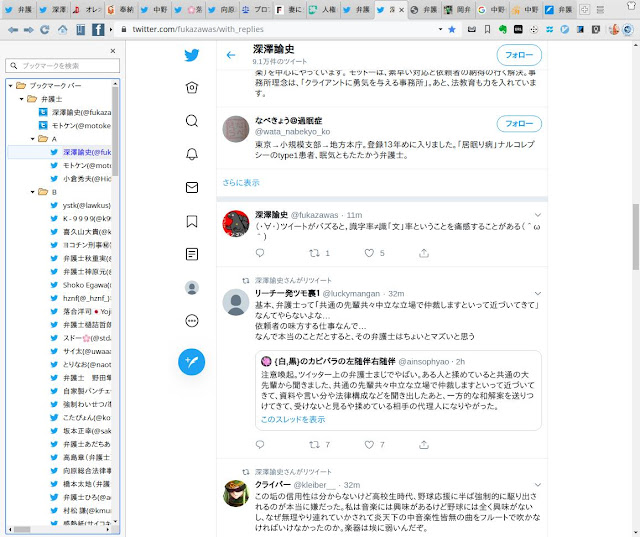
Task: Share the @luckymangan tweet
Action: pos(424,444)
